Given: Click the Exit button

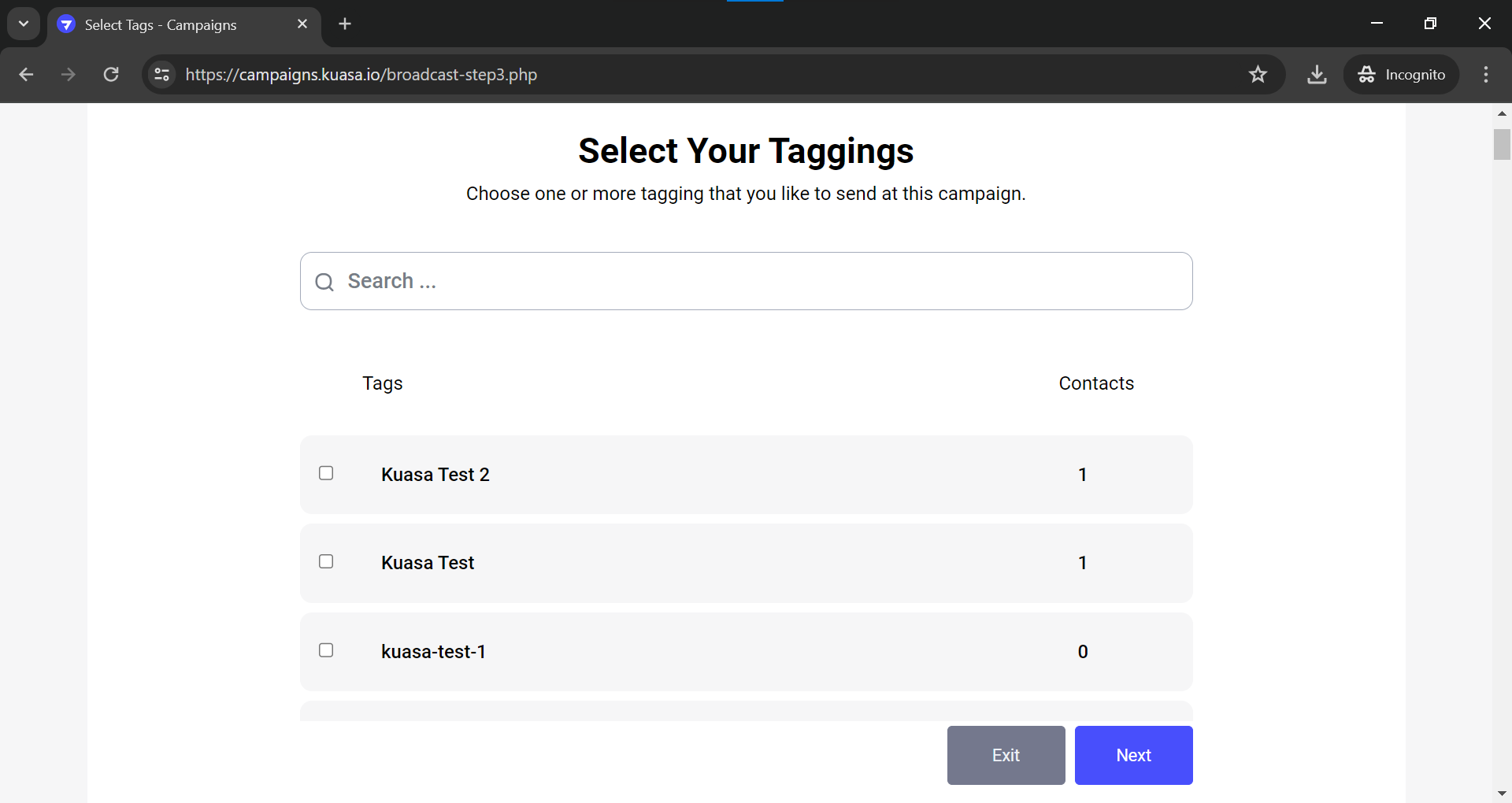Looking at the screenshot, I should [x=1006, y=755].
